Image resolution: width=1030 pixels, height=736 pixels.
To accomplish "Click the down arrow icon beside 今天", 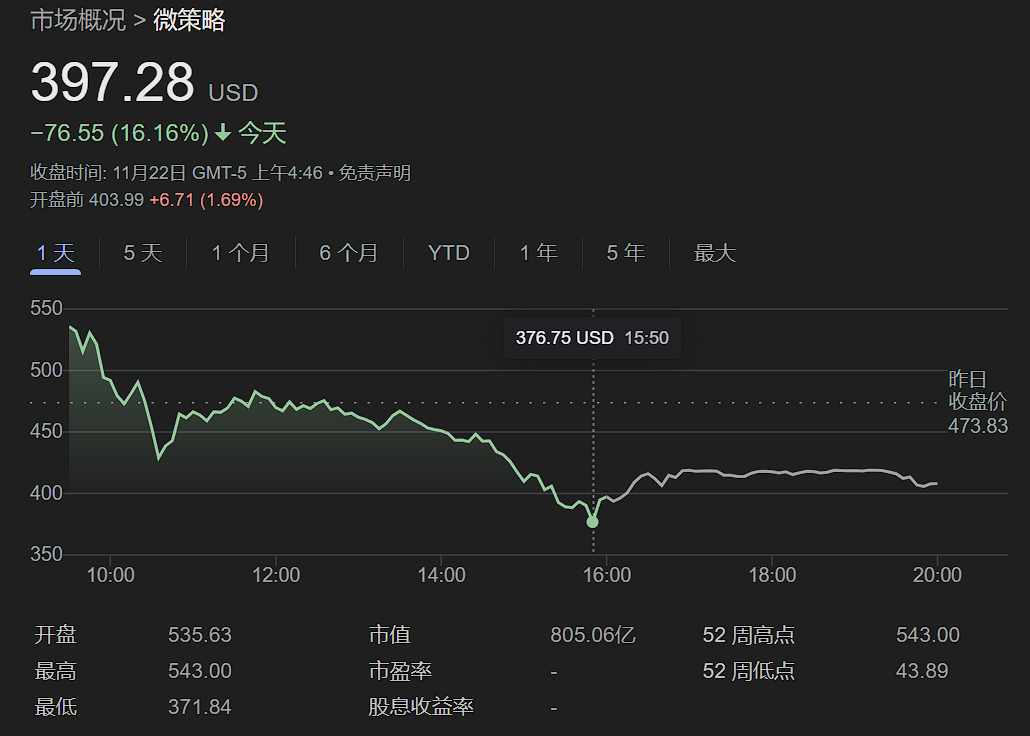I will pos(223,132).
